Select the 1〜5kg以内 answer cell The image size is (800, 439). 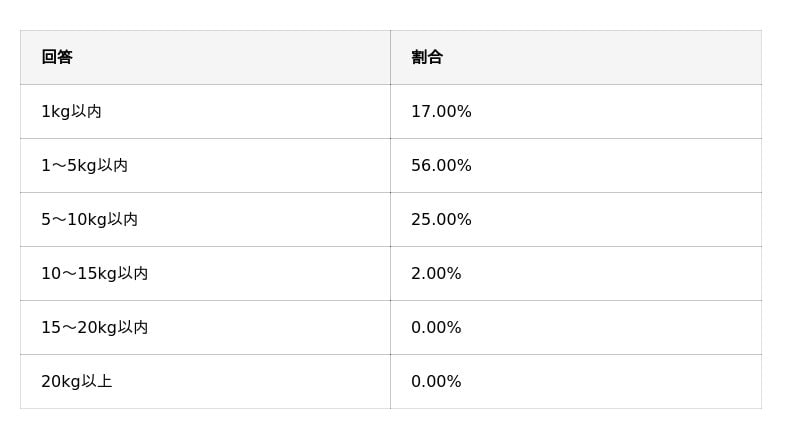[x=84, y=165]
